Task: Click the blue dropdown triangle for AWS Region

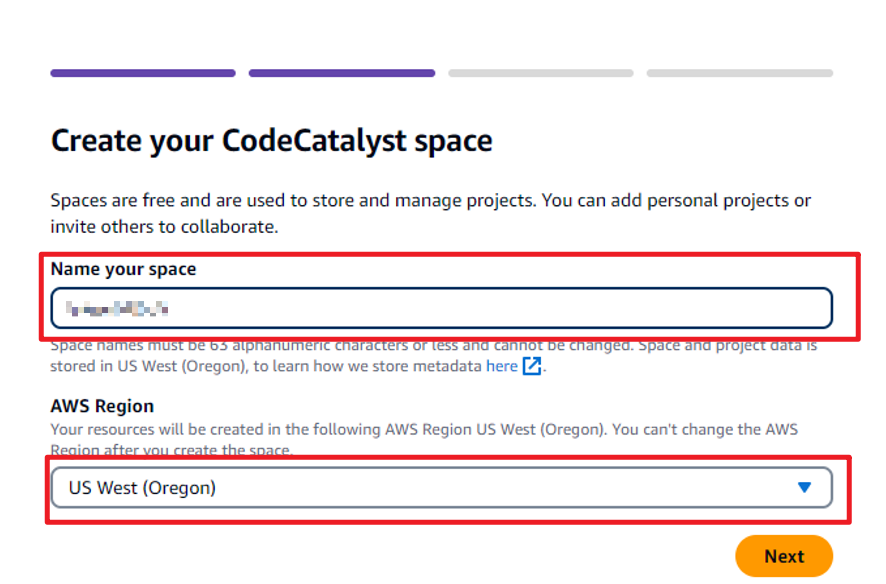Action: coord(804,488)
